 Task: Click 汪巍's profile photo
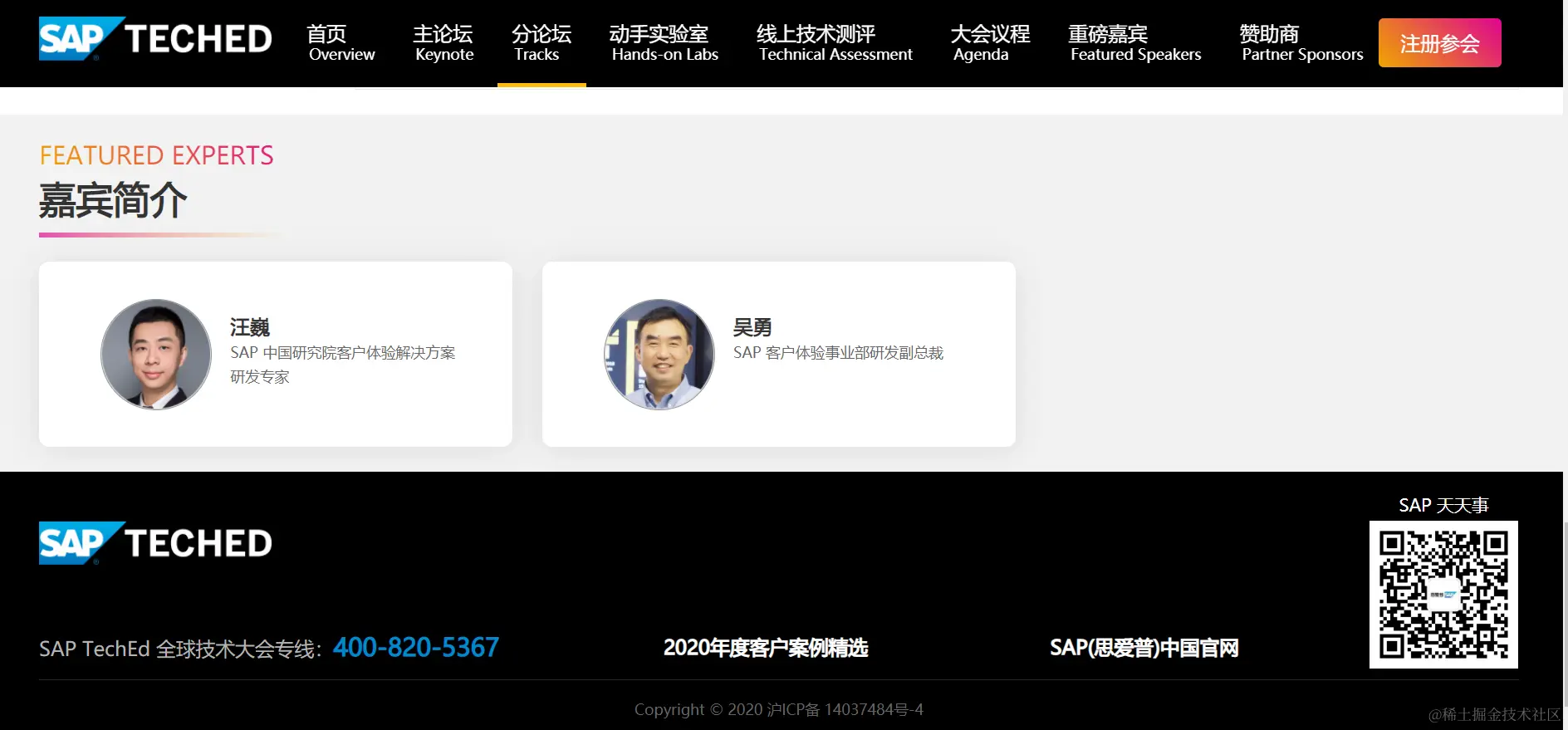coord(156,355)
